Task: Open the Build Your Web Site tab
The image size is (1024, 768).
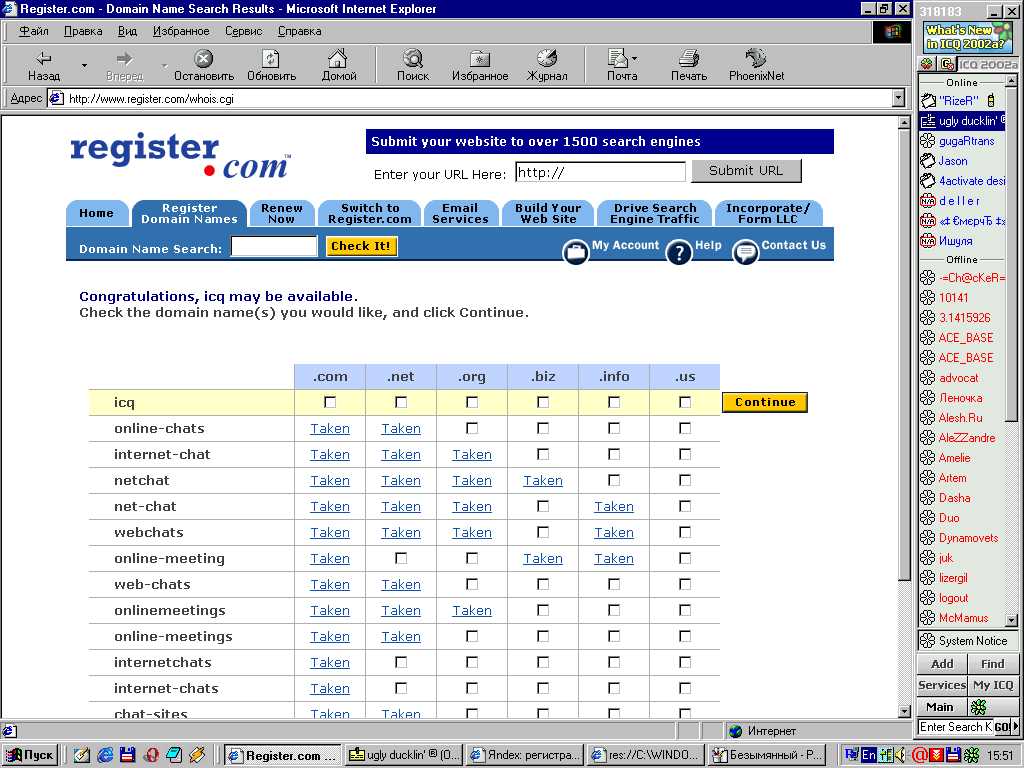Action: click(x=548, y=214)
